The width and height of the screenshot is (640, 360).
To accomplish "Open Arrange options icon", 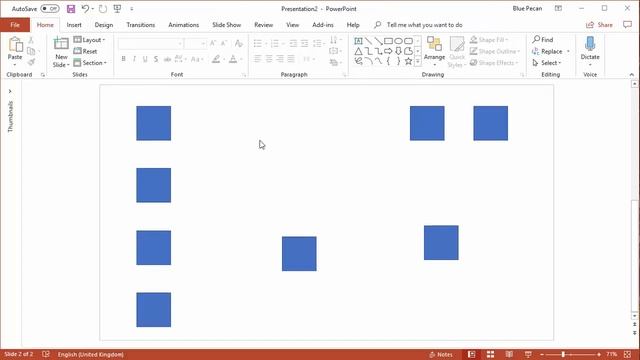I will 434,43.
